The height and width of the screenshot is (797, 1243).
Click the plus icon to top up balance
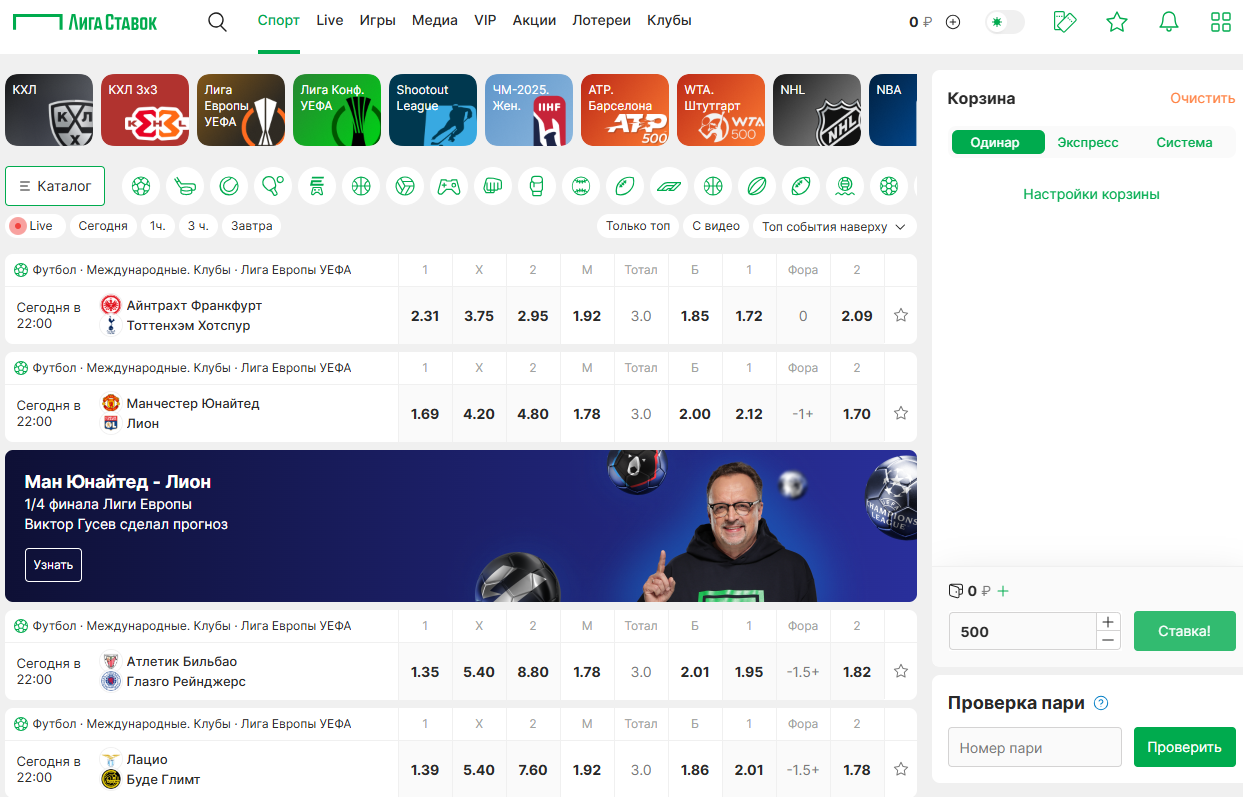(x=953, y=22)
